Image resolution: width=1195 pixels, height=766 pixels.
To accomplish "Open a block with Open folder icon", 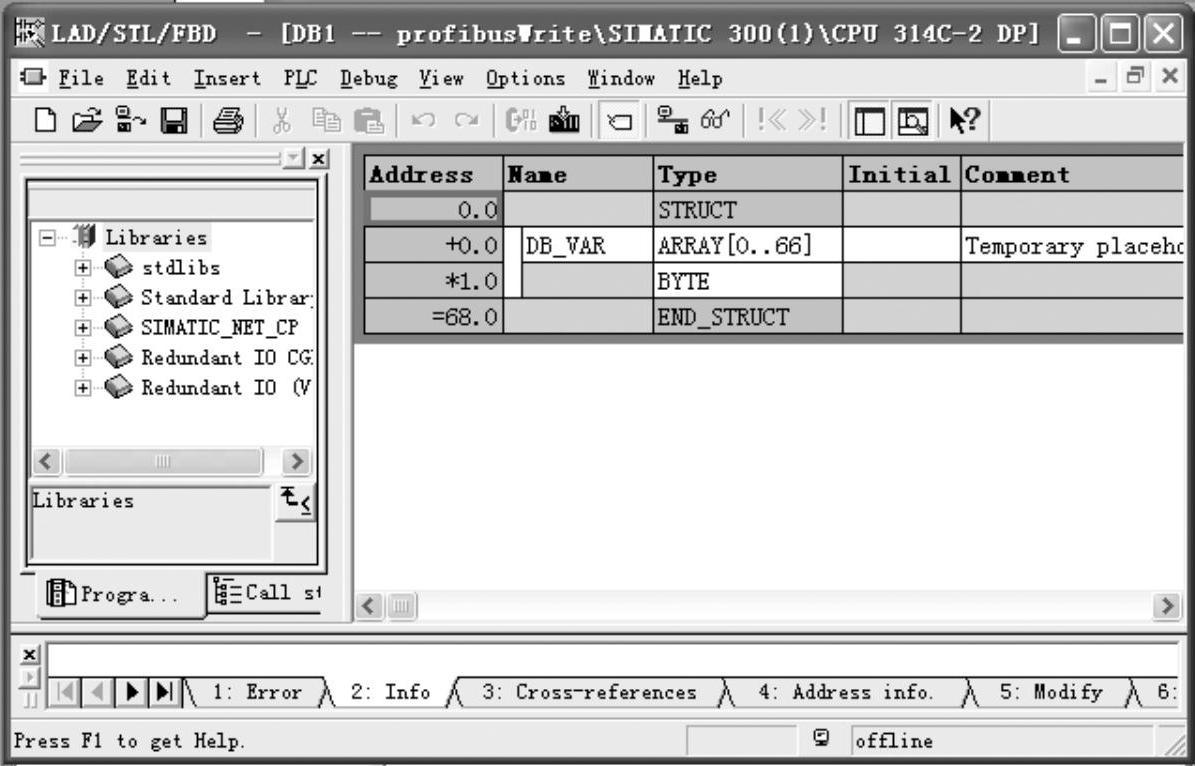I will (x=87, y=120).
